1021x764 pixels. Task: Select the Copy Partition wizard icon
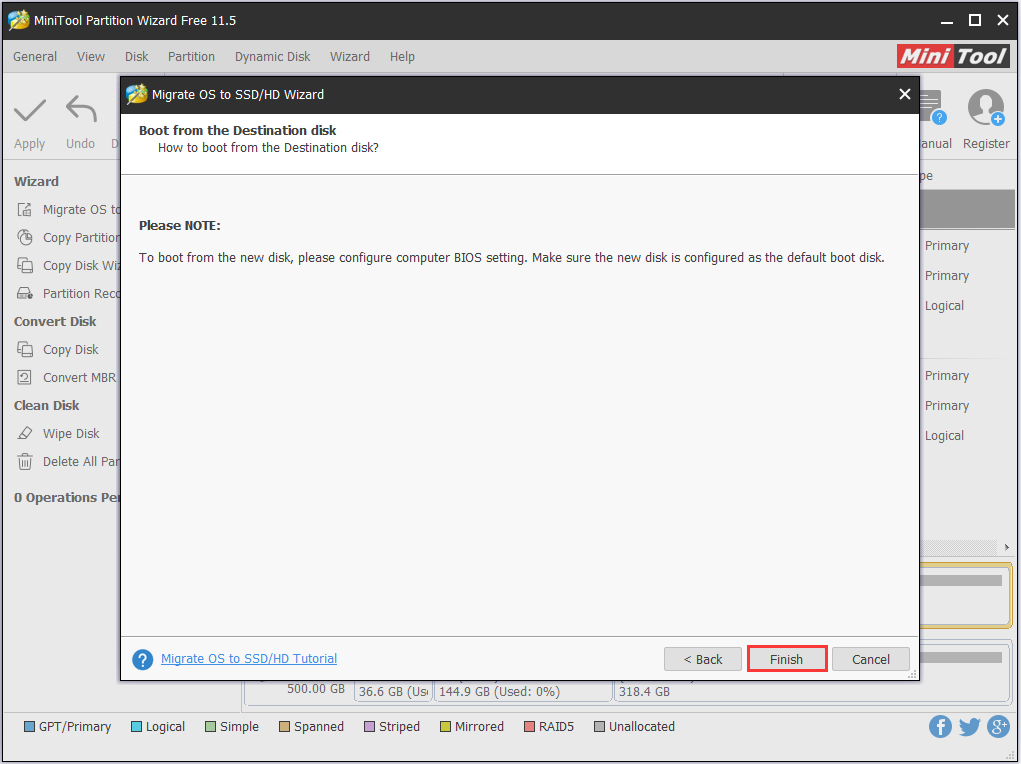pos(25,238)
